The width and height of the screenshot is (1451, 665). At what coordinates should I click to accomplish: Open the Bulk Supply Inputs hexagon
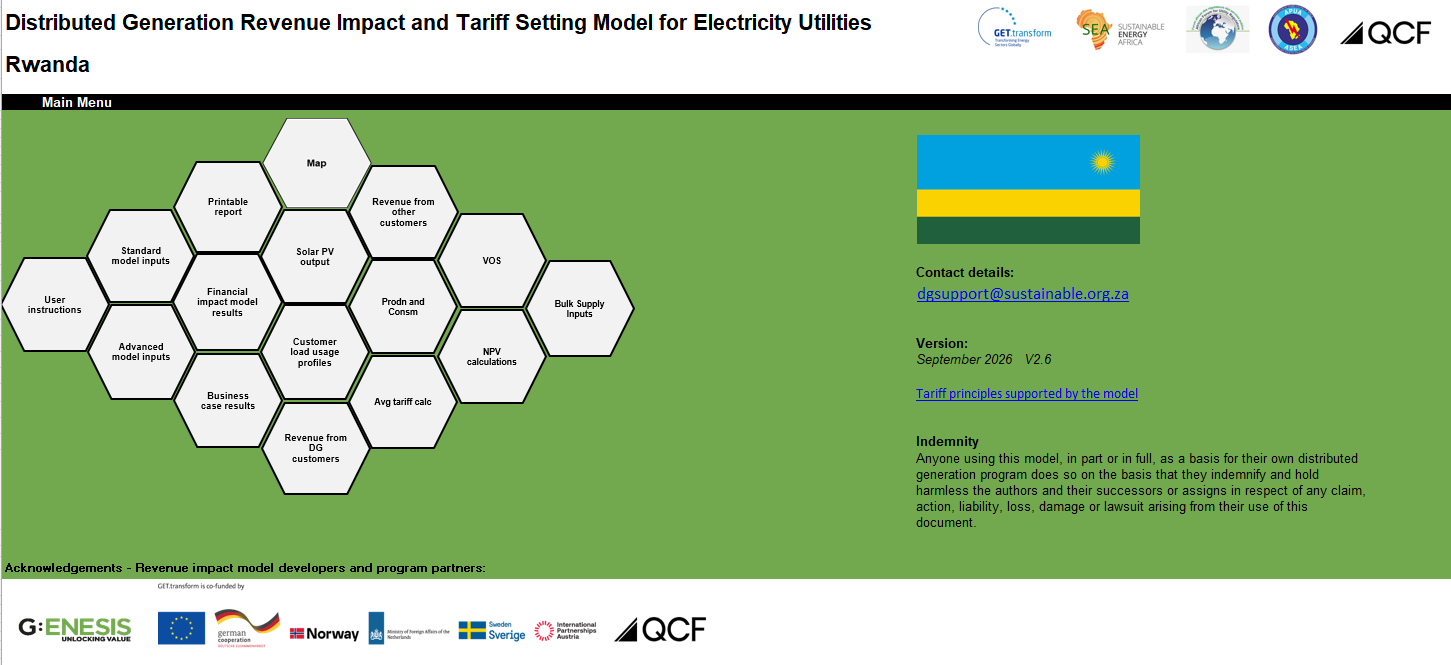point(579,308)
